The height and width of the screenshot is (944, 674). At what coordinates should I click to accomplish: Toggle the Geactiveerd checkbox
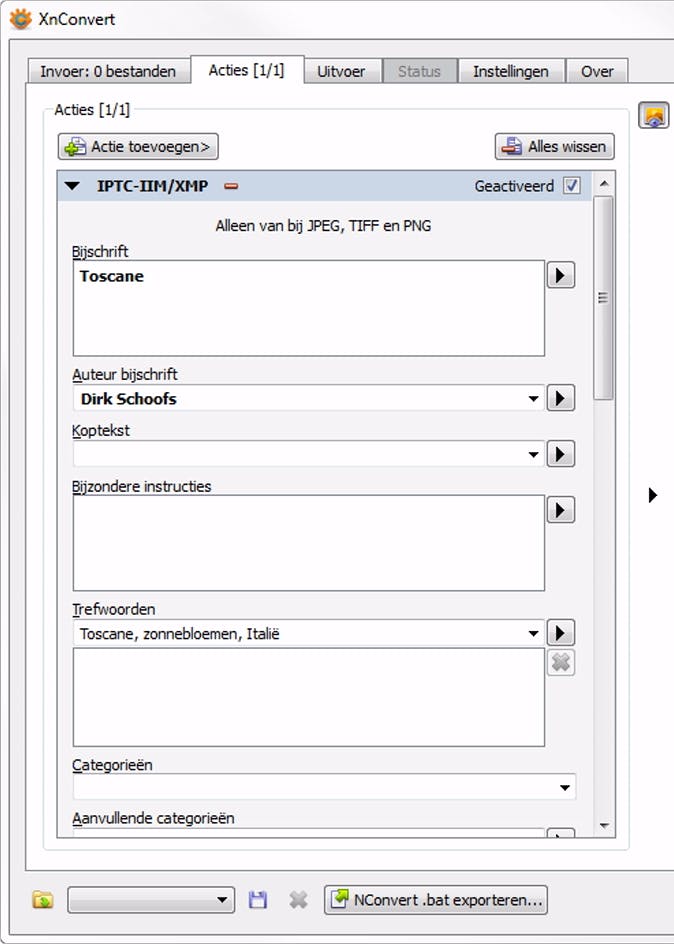[571, 186]
